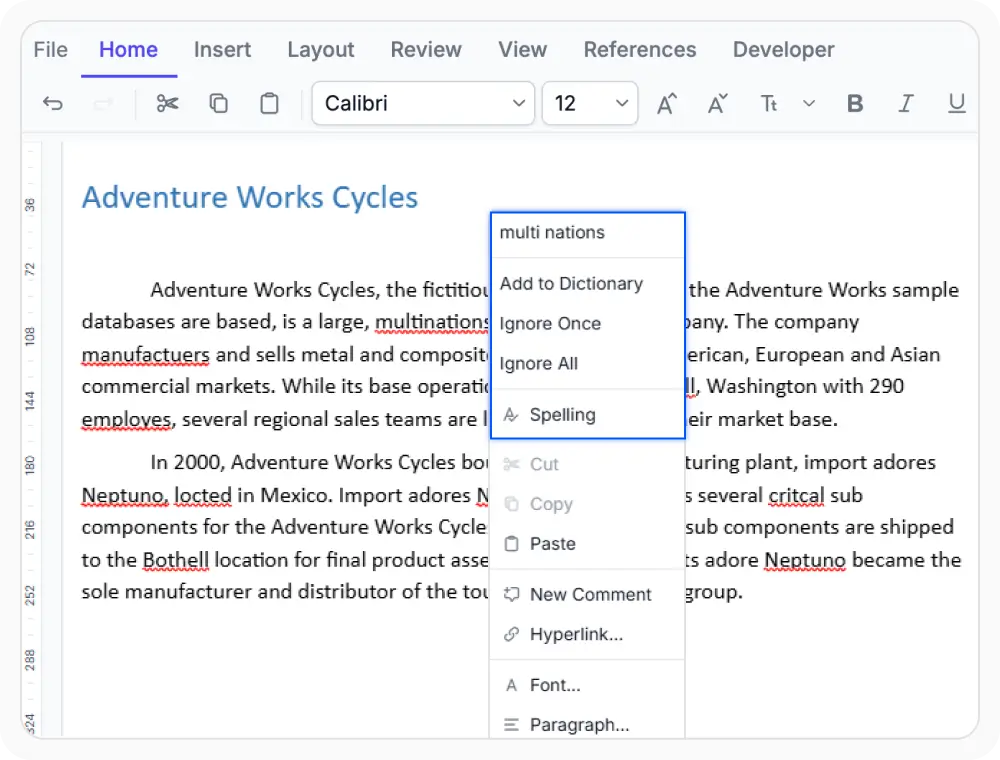
Task: Open Font... dialog from context menu
Action: tap(587, 685)
